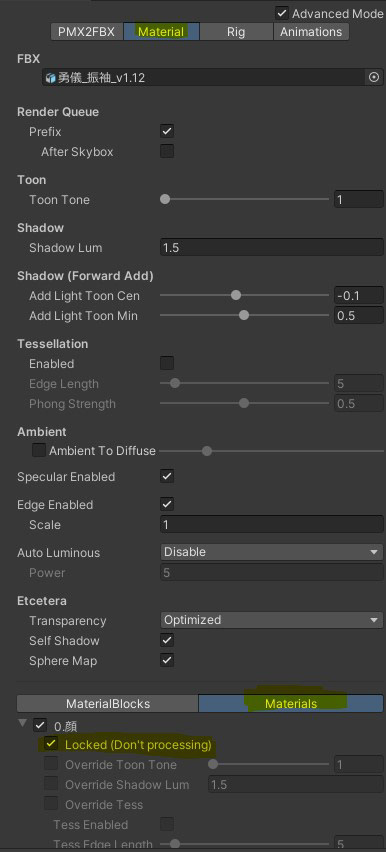Screen dimensions: 386x852
Task: Select the MaterialBlocks button
Action: pyautogui.click(x=108, y=703)
